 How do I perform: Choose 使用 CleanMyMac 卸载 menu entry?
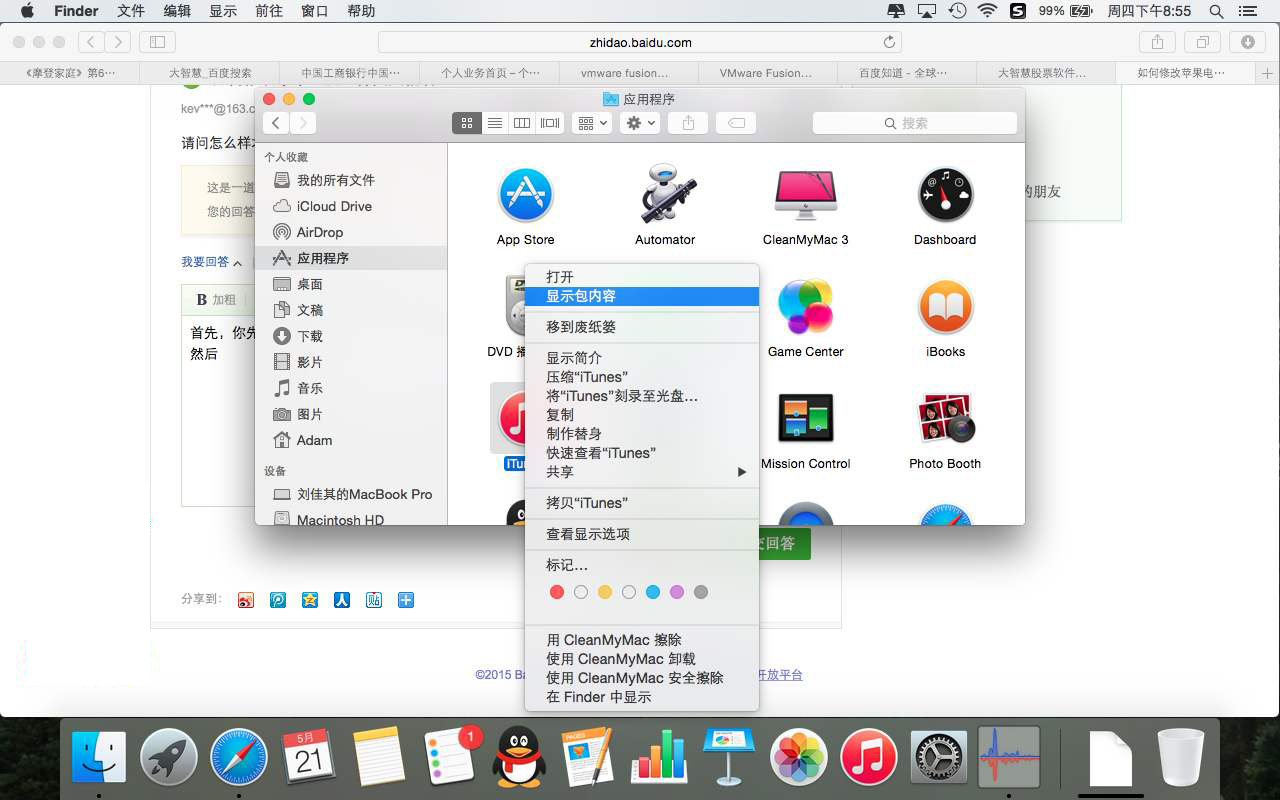pos(642,659)
